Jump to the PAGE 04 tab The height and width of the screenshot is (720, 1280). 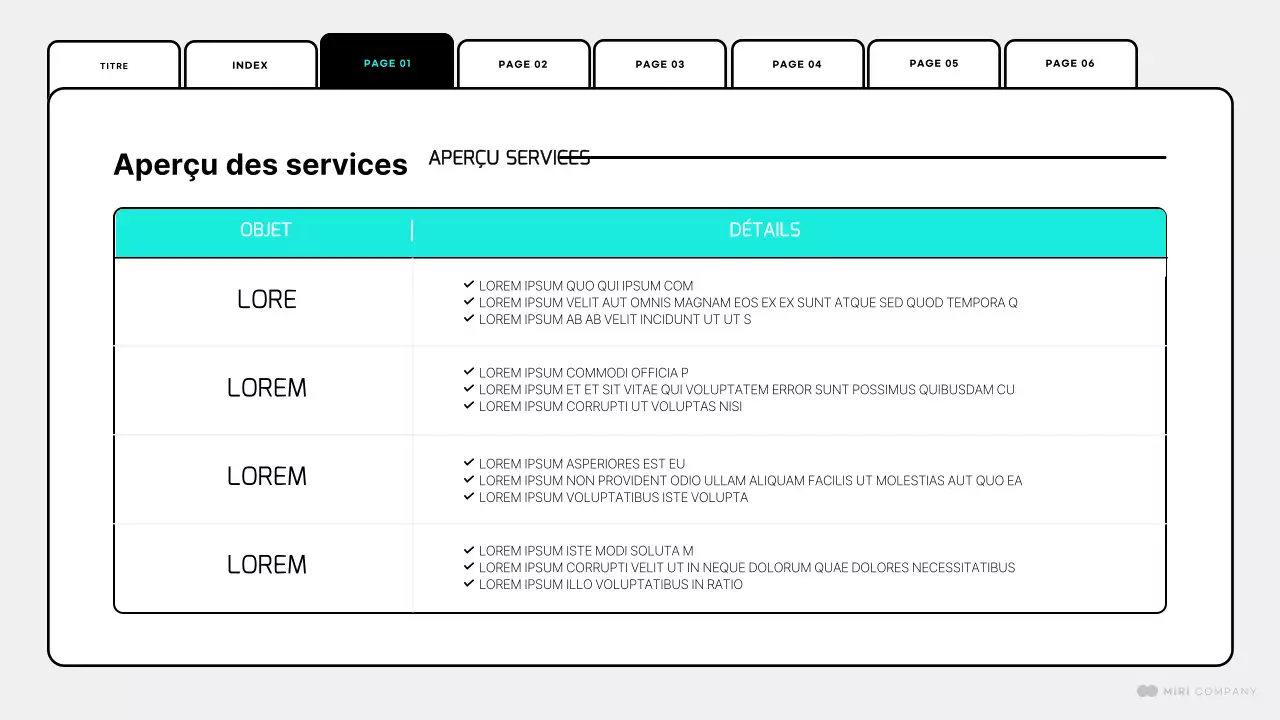pyautogui.click(x=797, y=65)
